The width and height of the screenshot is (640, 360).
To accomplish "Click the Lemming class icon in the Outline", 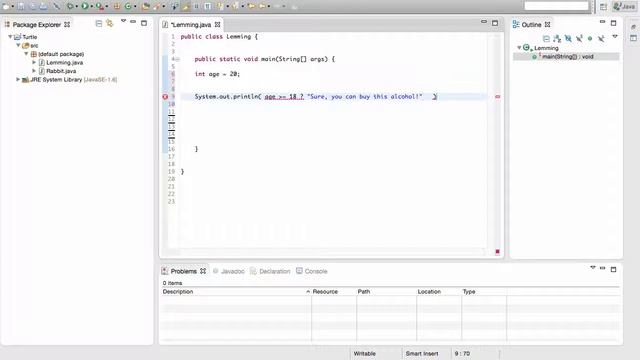I will (x=527, y=48).
